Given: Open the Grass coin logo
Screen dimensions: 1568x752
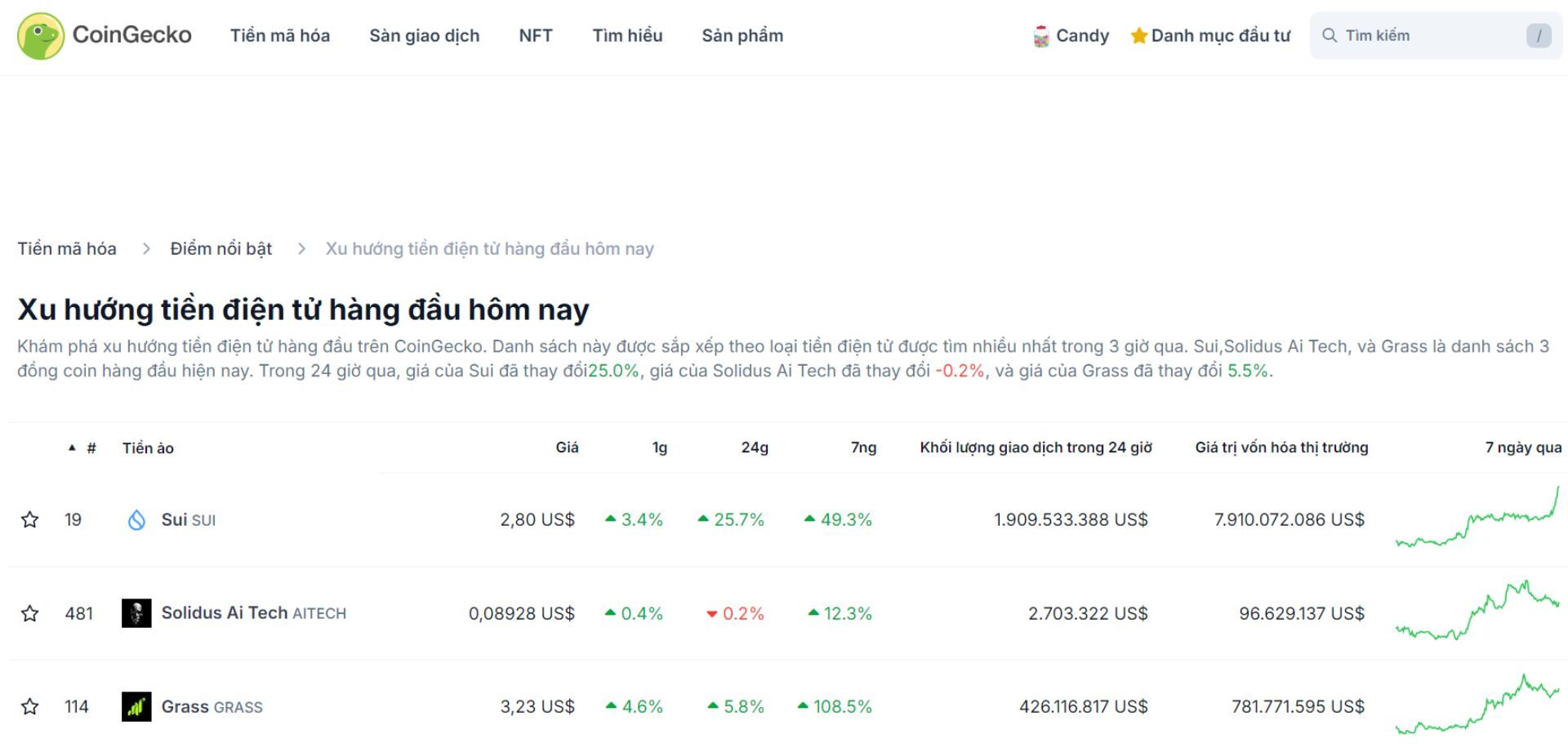Looking at the screenshot, I should pos(137,706).
